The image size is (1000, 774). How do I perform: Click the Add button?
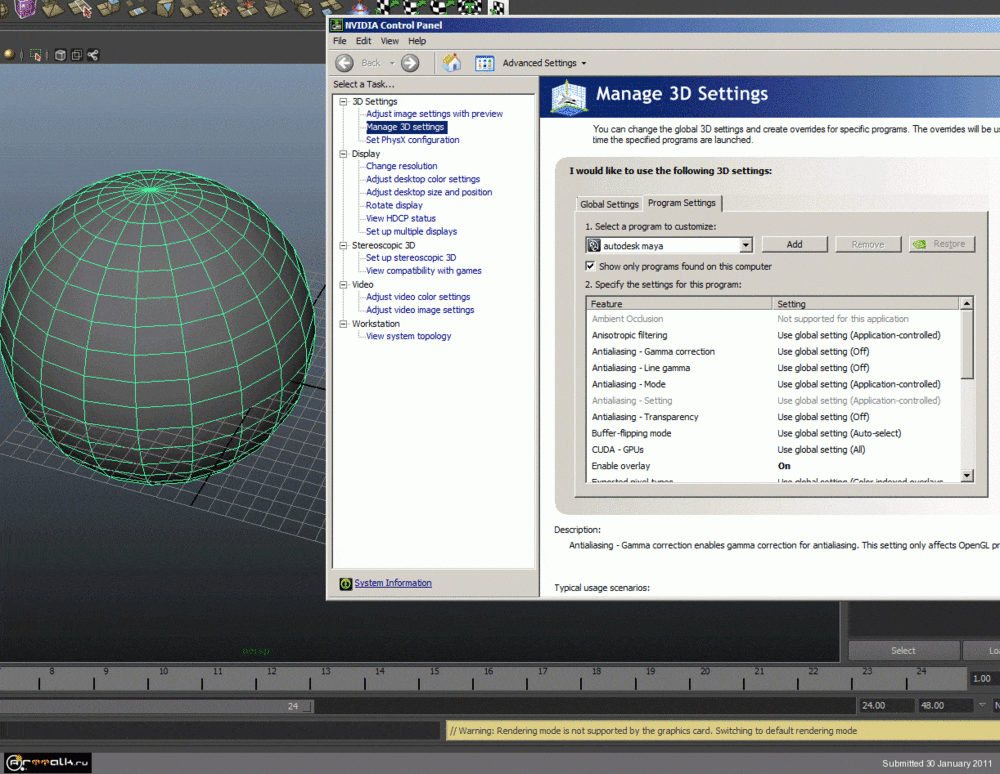click(x=794, y=244)
